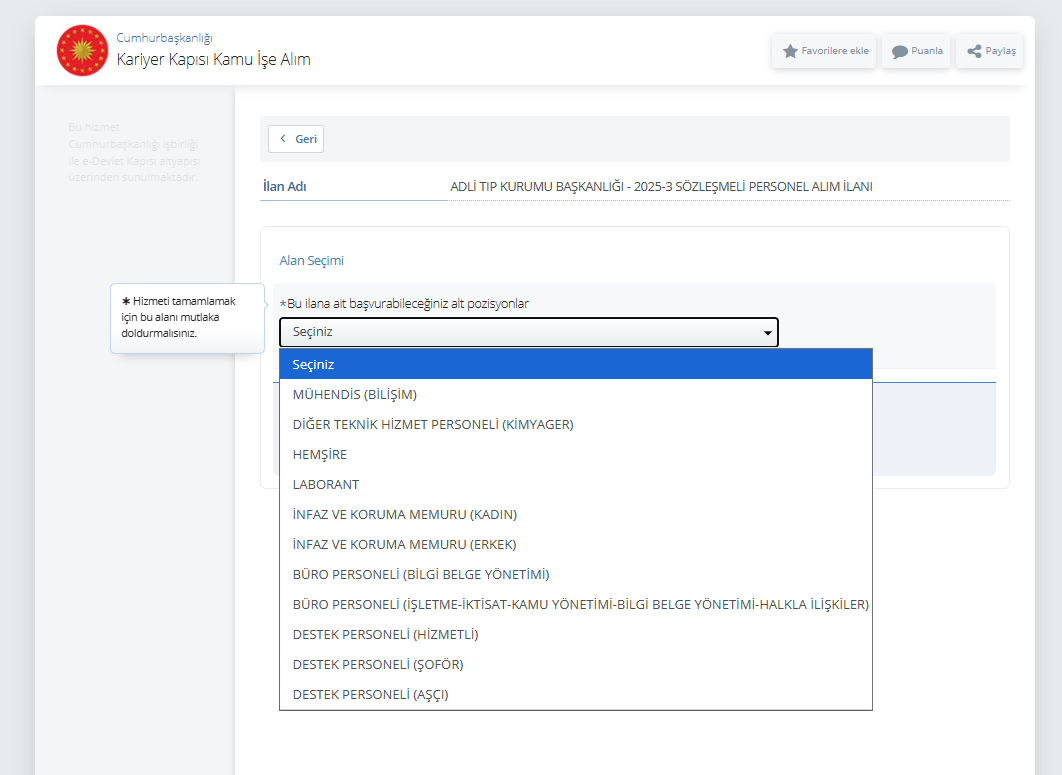Go back with the Geri button

tap(296, 139)
